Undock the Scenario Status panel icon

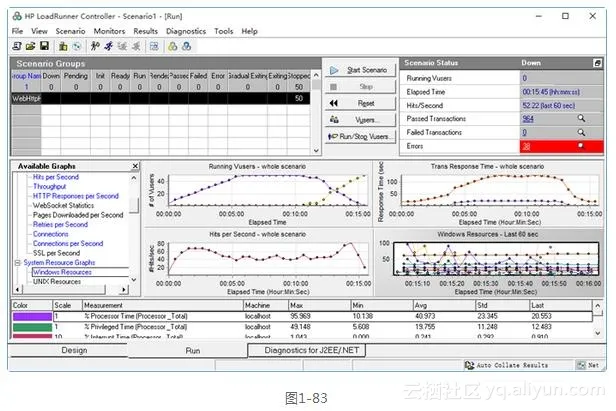click(597, 63)
